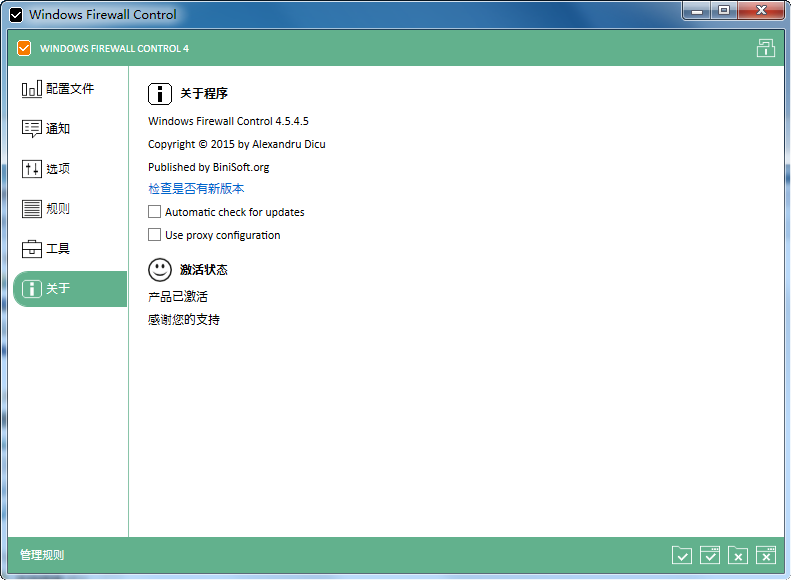The width and height of the screenshot is (792, 581).
Task: Click the window with X icon
Action: 766,555
